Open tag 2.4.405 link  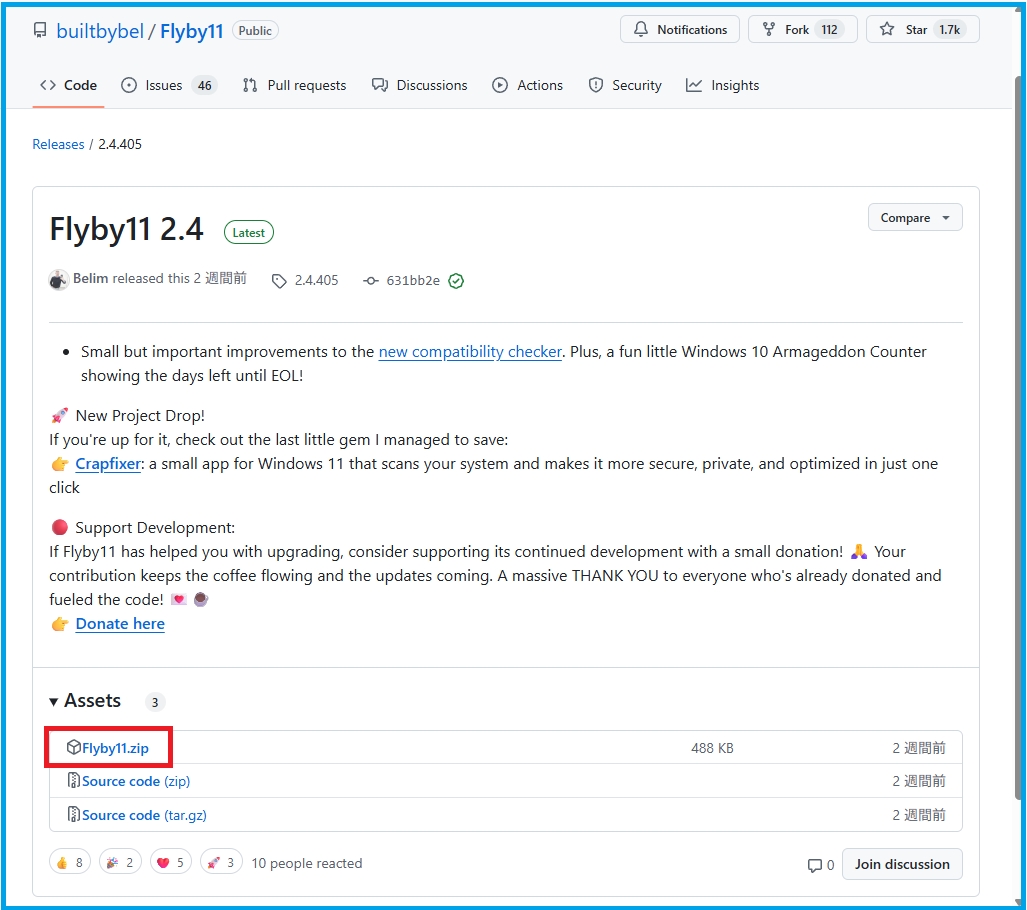tap(316, 280)
